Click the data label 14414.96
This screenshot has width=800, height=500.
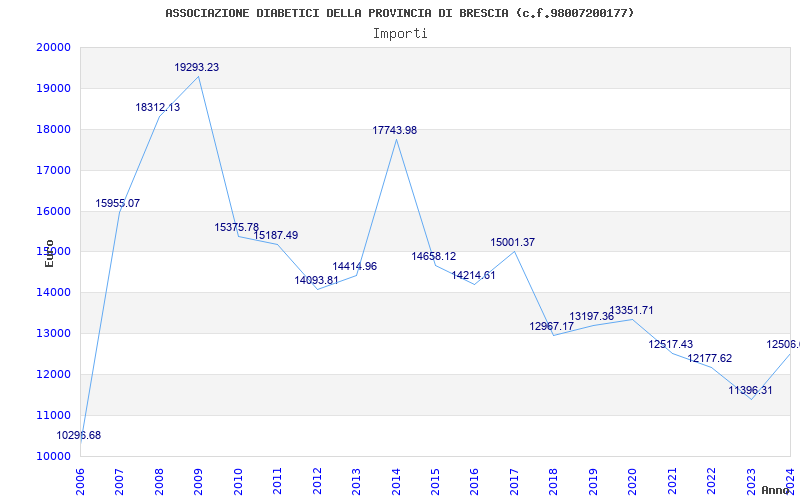[x=355, y=266]
